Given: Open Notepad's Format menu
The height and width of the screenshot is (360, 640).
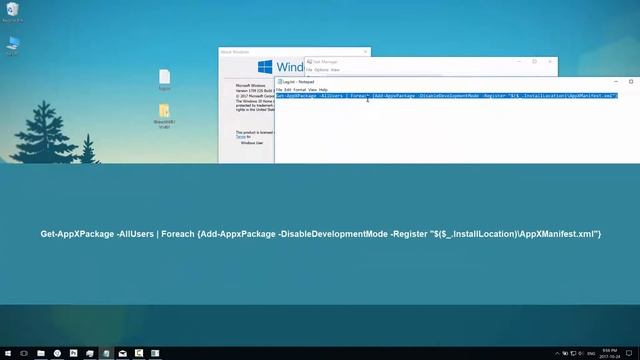Looking at the screenshot, I should click(300, 90).
